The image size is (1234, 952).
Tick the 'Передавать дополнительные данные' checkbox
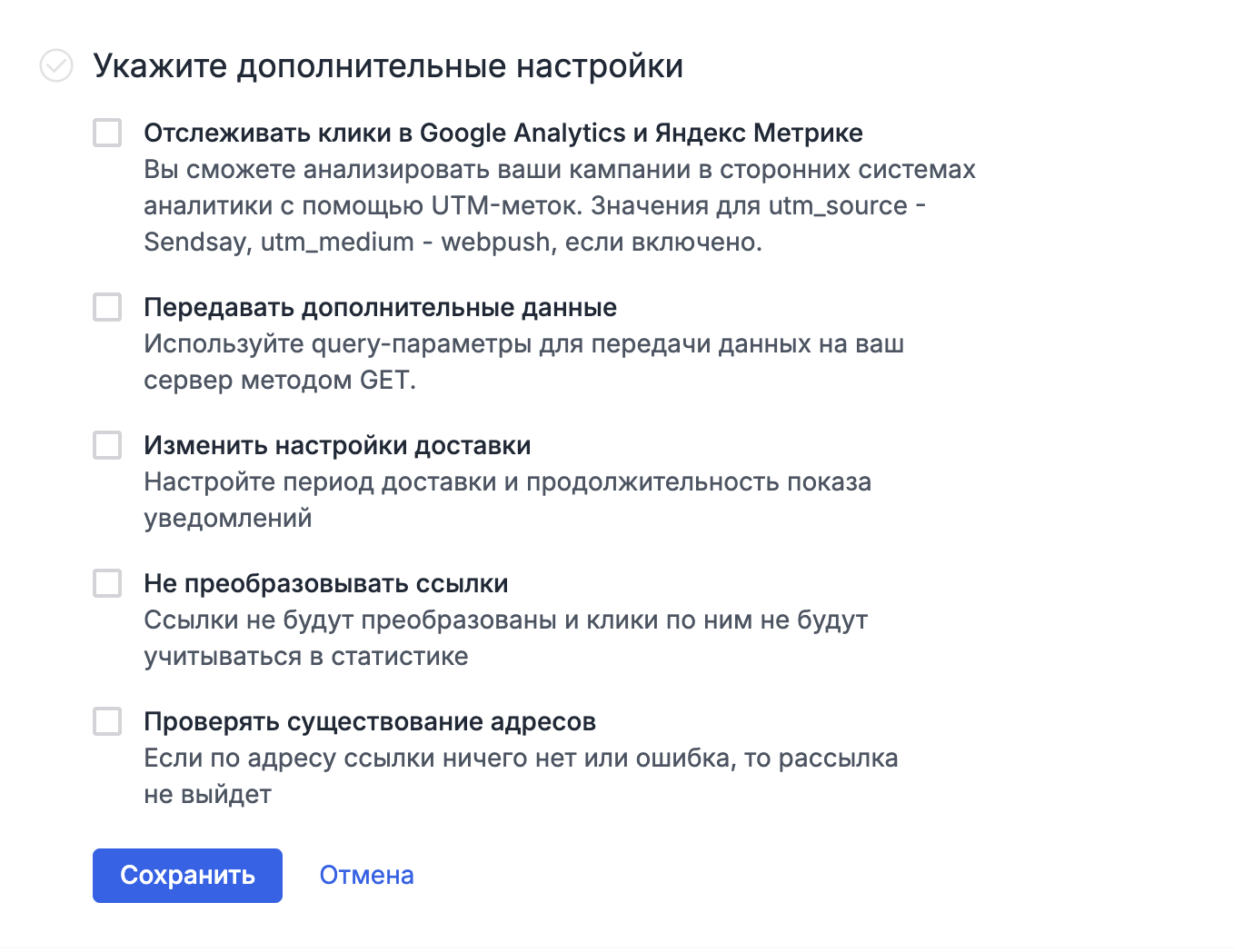click(x=107, y=307)
